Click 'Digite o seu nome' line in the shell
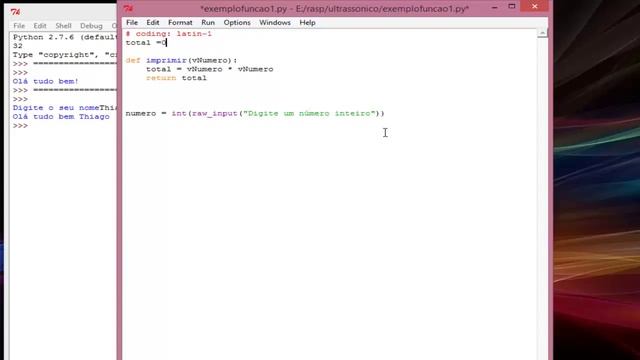Viewport: 640px width, 360px height. click(64, 108)
